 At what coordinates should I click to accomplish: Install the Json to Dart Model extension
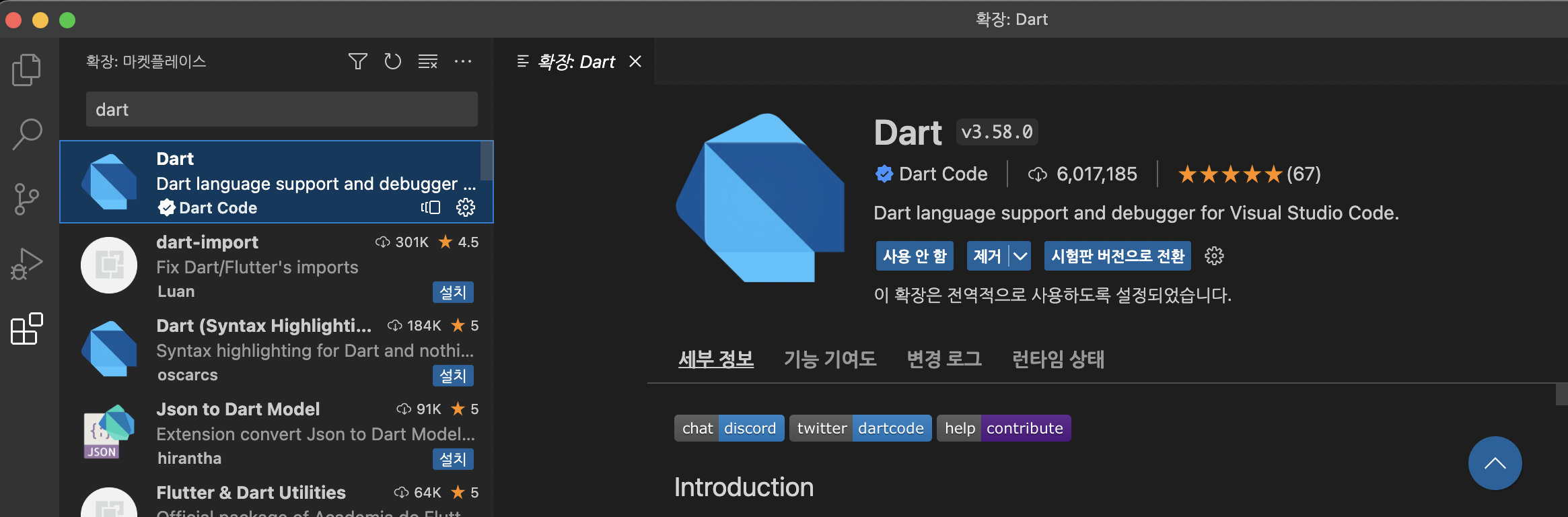point(453,459)
